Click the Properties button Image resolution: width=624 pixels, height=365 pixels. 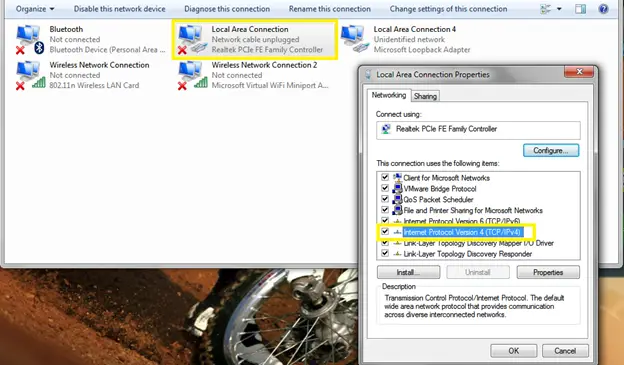[548, 272]
